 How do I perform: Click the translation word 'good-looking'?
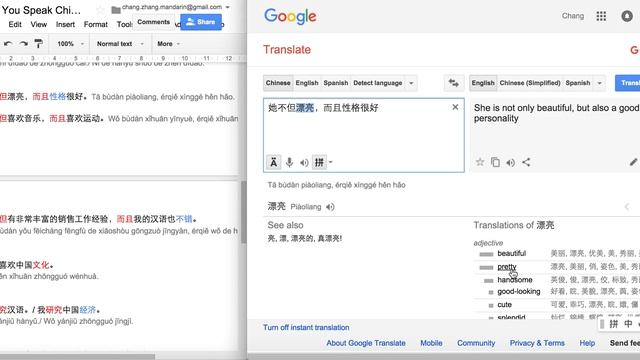pyautogui.click(x=518, y=291)
